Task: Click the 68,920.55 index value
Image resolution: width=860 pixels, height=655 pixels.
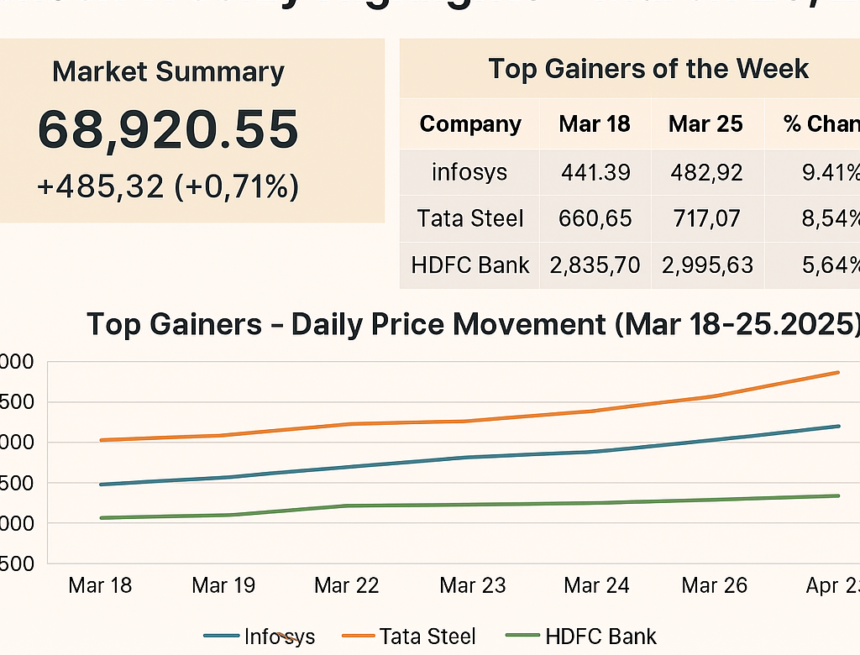Action: pyautogui.click(x=168, y=130)
